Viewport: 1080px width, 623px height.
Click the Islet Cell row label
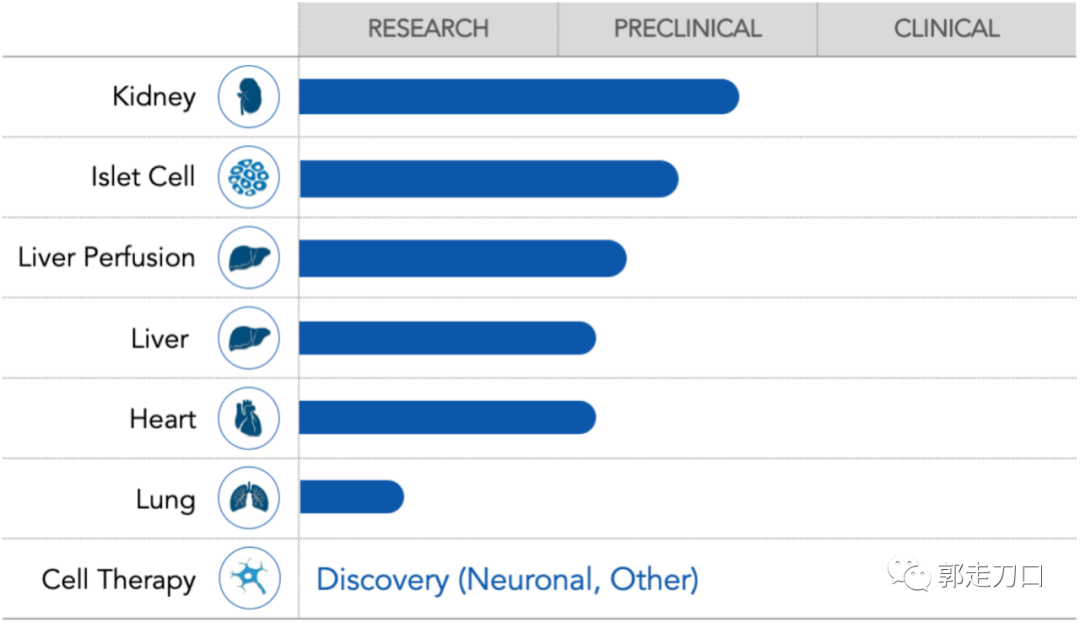coord(143,177)
